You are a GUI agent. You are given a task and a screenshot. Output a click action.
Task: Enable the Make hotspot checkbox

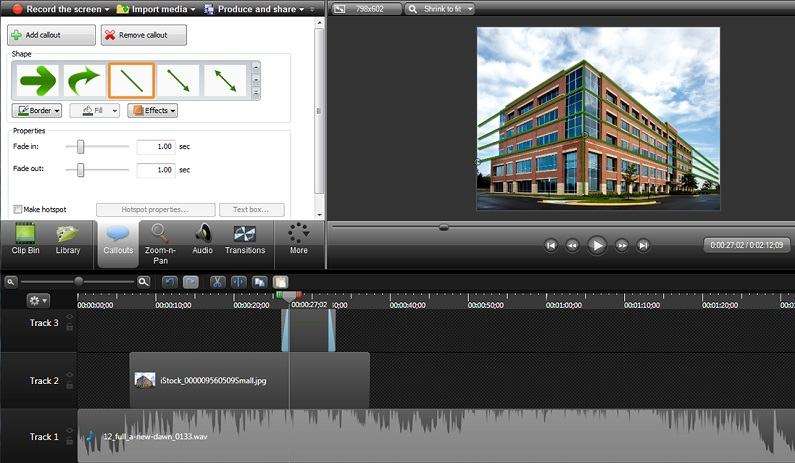click(18, 209)
